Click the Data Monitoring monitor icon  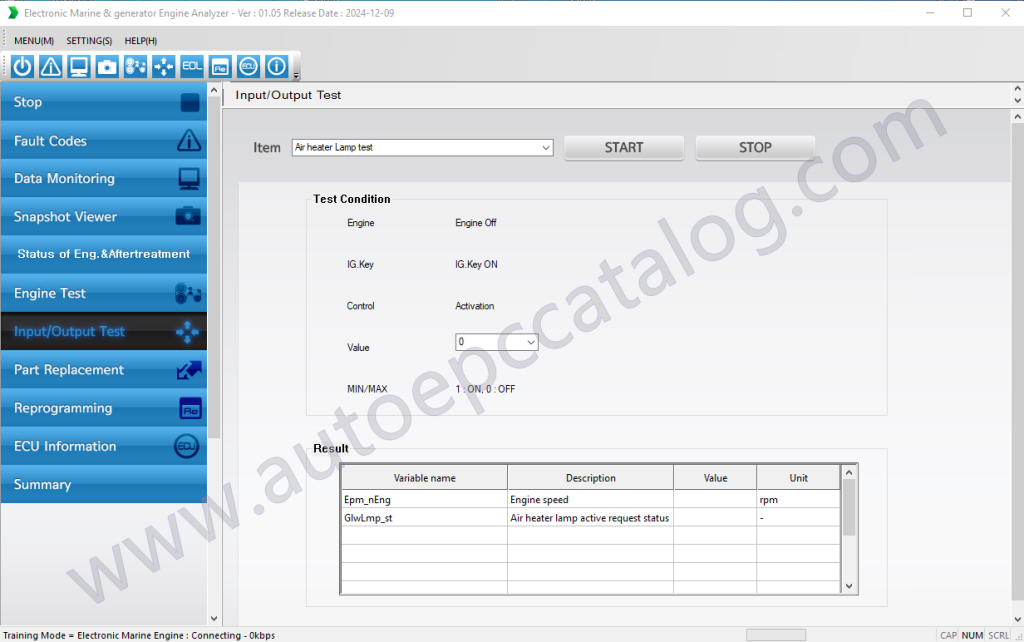189,178
